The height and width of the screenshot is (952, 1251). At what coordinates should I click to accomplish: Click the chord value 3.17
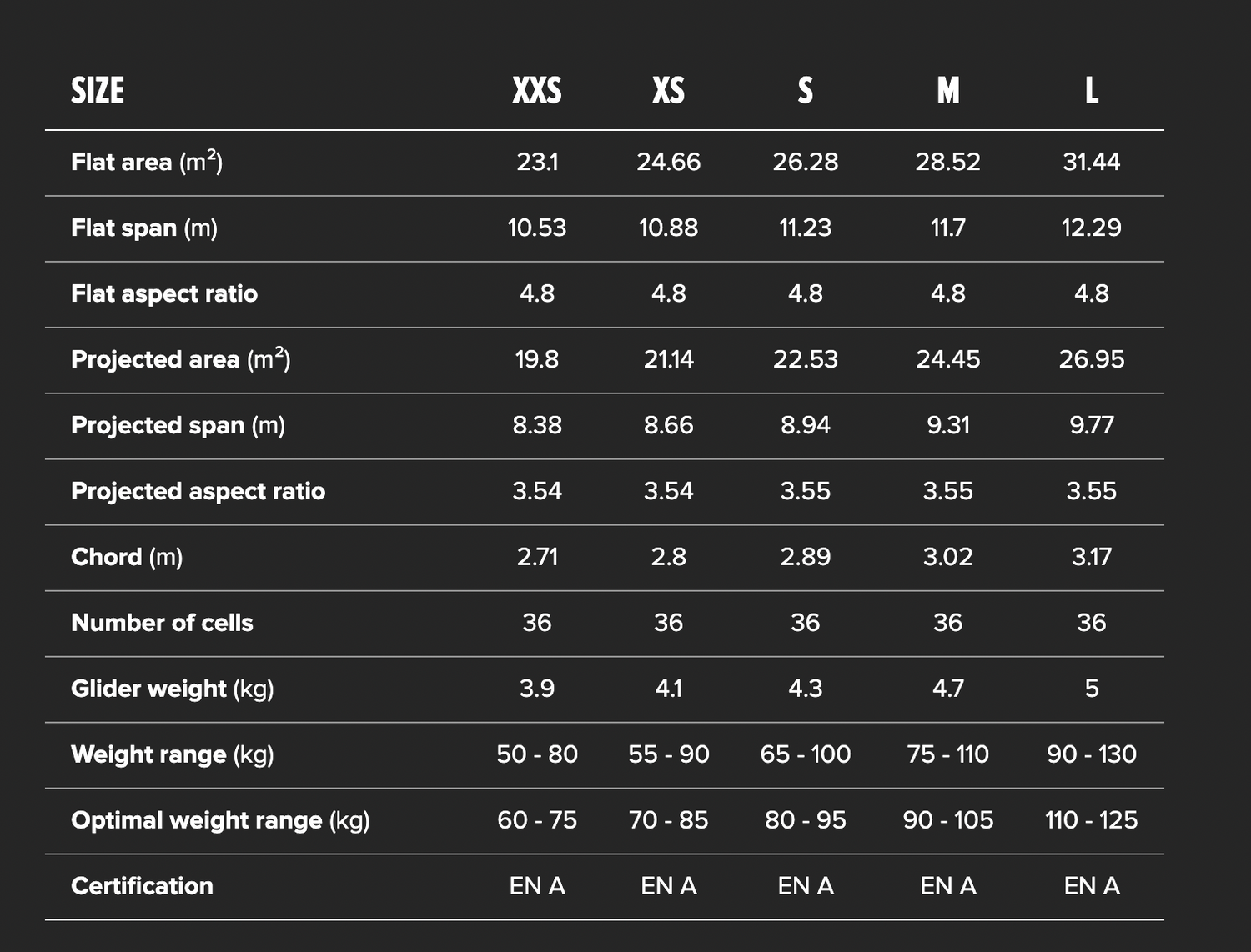(1091, 557)
